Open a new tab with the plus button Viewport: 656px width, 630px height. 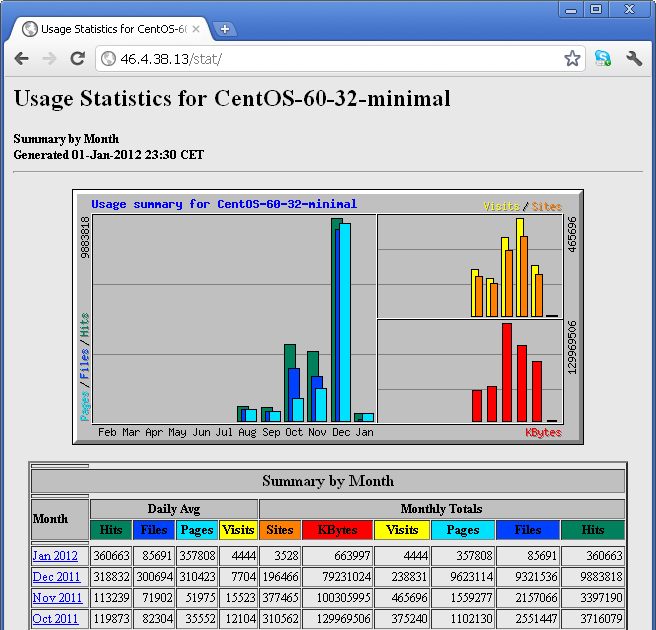point(225,29)
